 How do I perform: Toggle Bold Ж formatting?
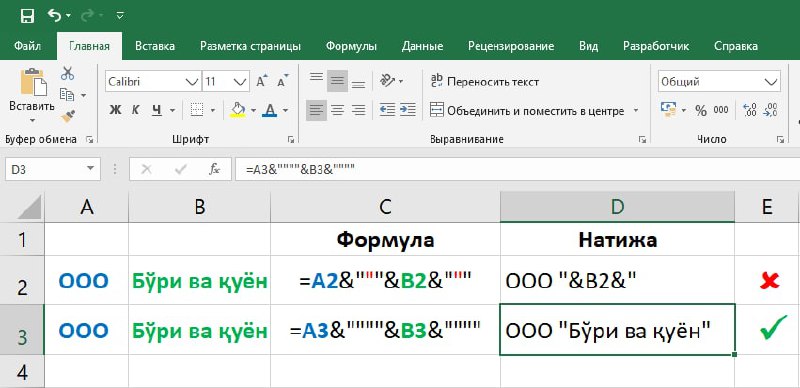tap(115, 110)
